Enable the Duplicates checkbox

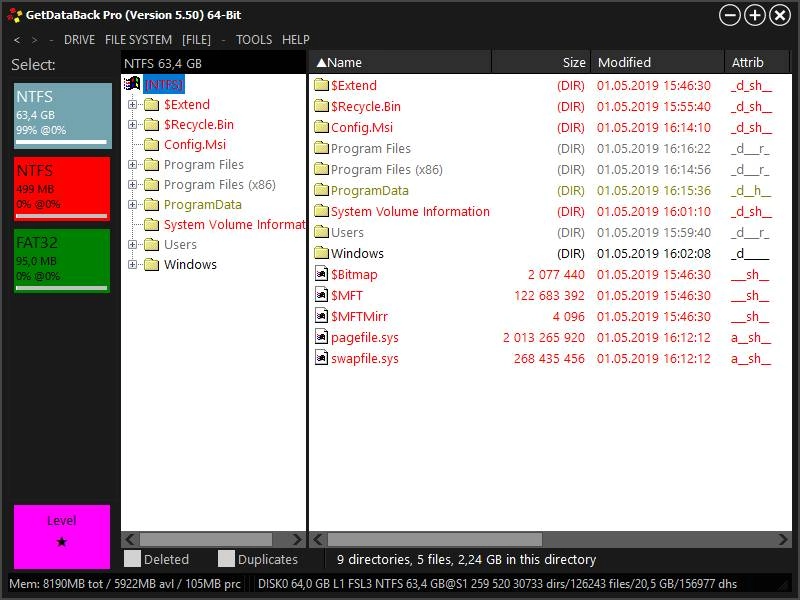coord(226,559)
